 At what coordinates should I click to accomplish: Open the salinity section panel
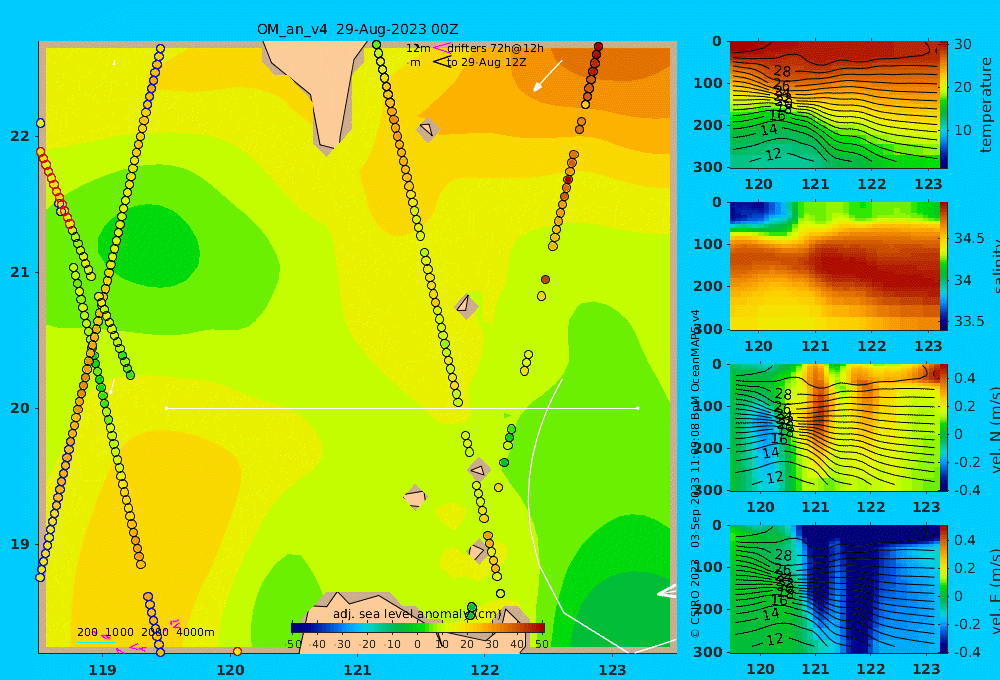pos(834,266)
